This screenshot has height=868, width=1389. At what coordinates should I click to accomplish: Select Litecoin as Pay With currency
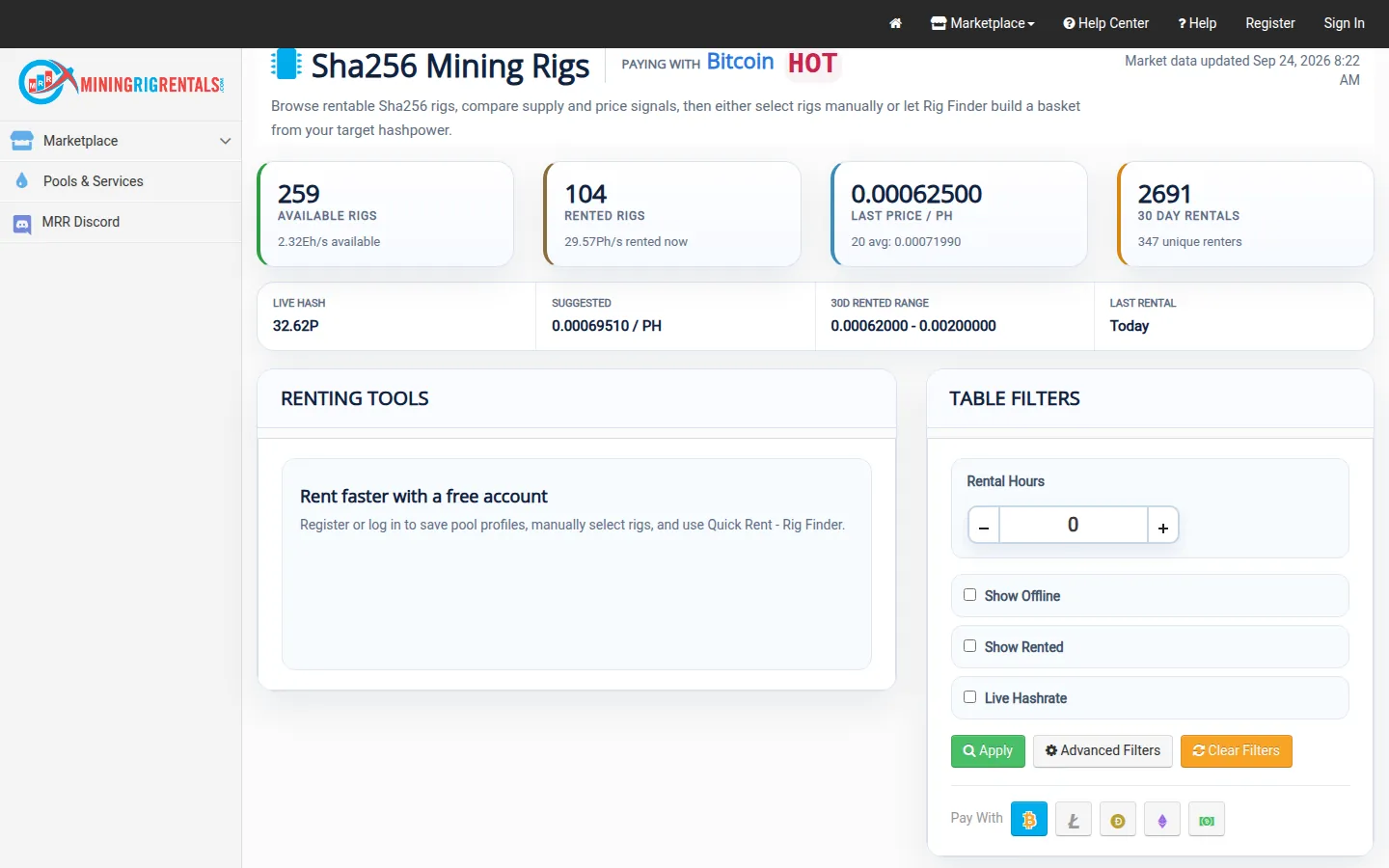click(1074, 820)
